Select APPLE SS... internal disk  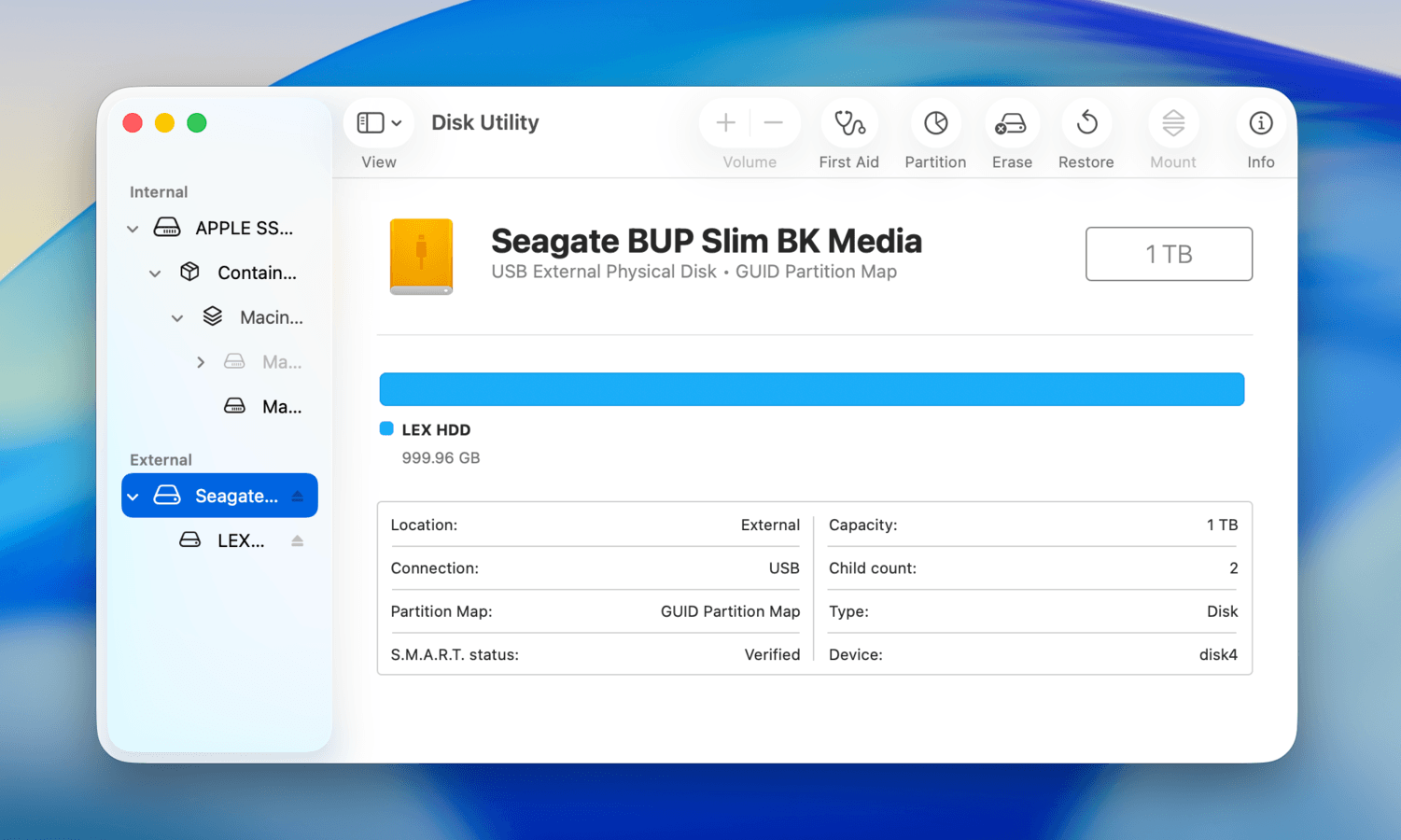click(x=219, y=228)
